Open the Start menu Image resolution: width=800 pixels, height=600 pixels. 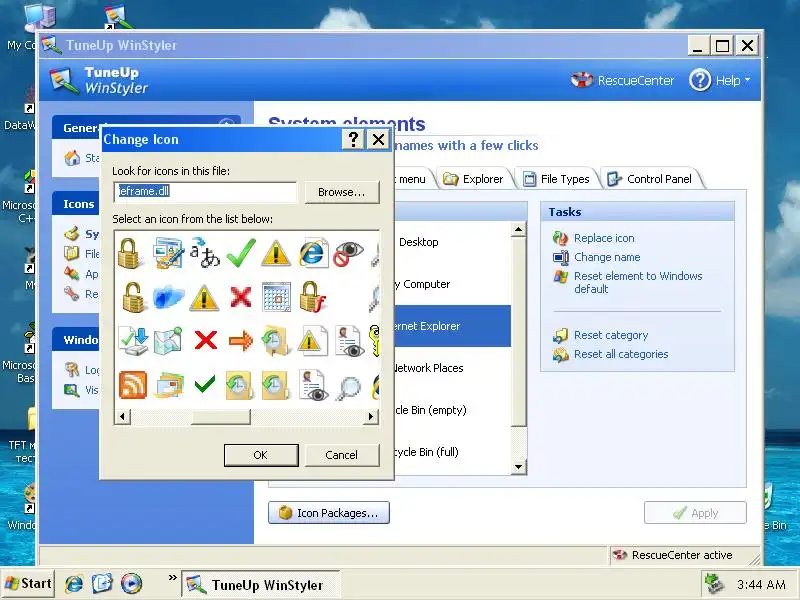[28, 584]
